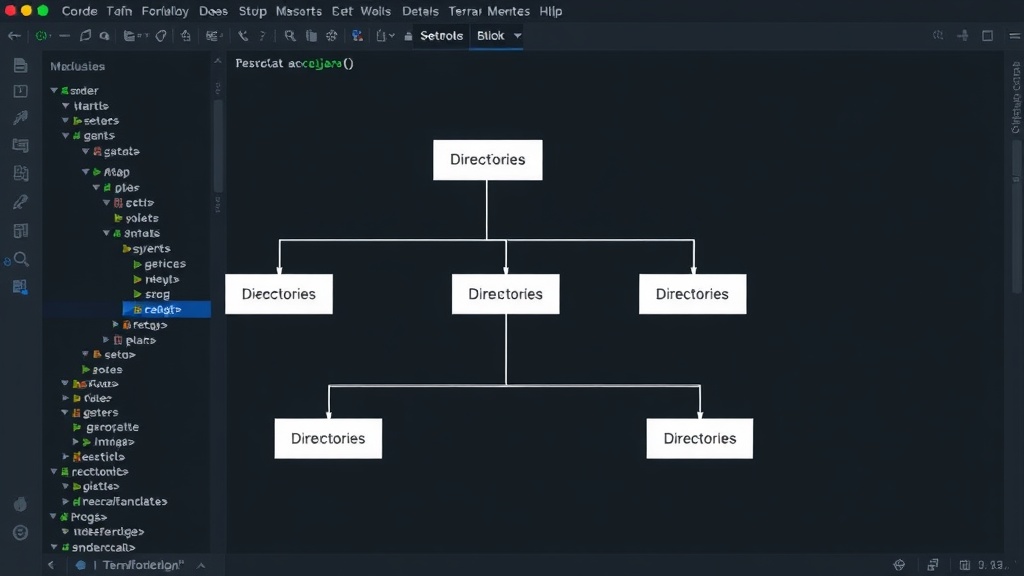Collapse the Modusies panel with the up caret

pyautogui.click(x=217, y=61)
